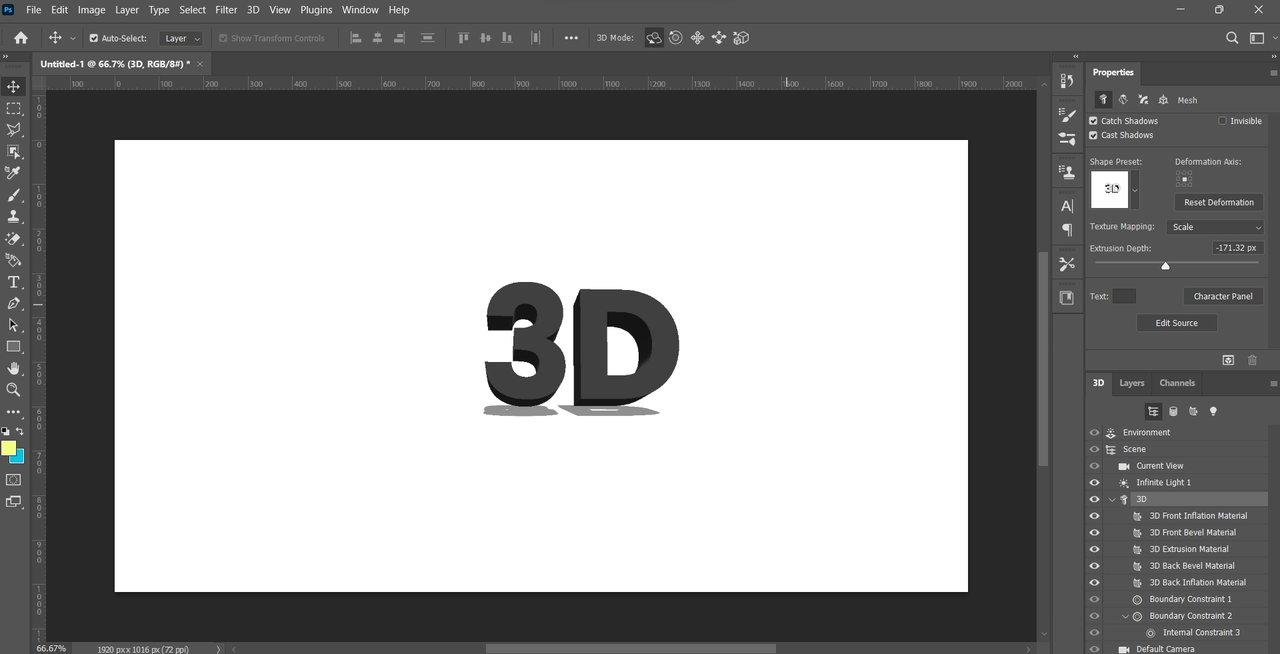
Task: Select the Eraser tool
Action: [x=14, y=239]
